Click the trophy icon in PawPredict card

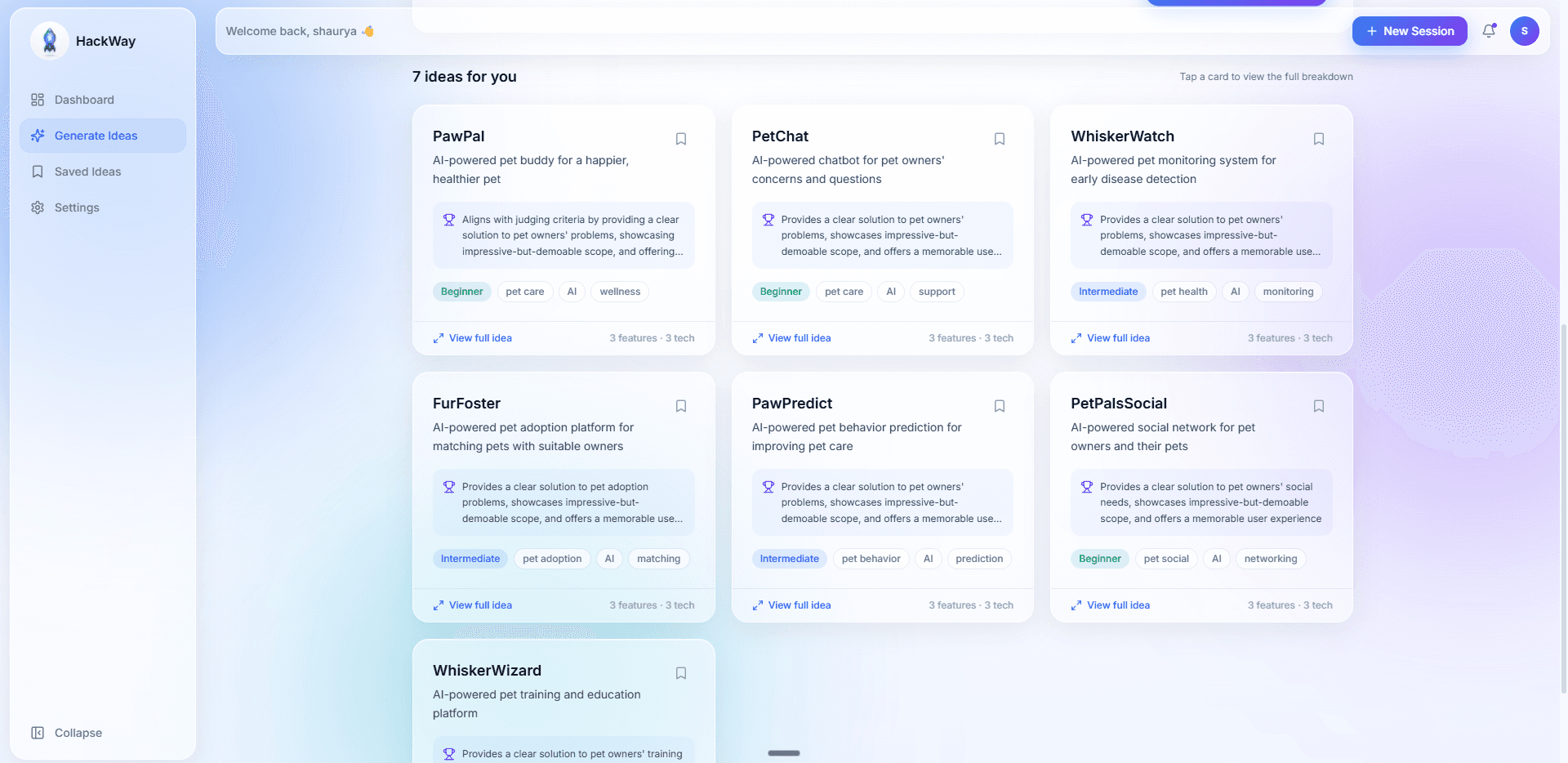tap(768, 487)
